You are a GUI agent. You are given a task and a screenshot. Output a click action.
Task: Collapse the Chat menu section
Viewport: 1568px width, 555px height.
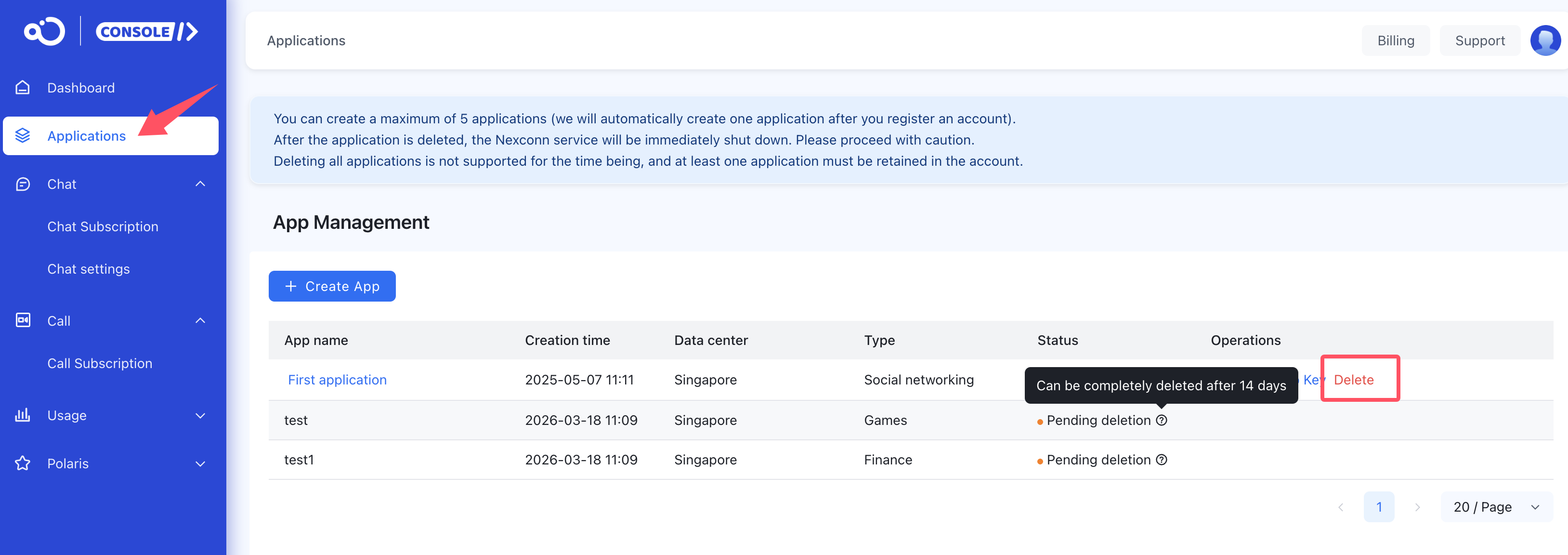(200, 184)
